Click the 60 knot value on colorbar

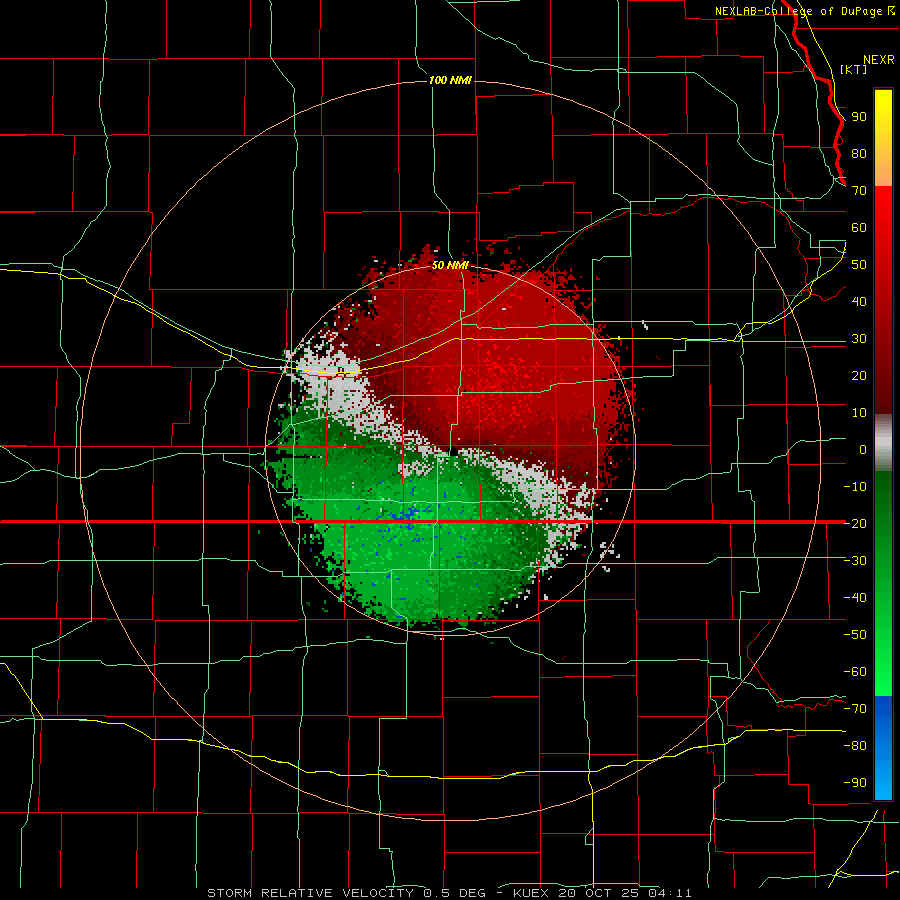click(859, 228)
